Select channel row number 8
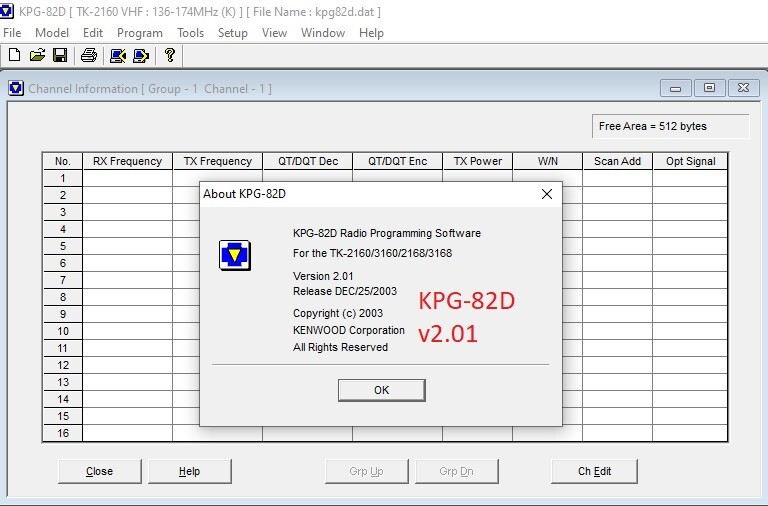This screenshot has width=768, height=506. tap(63, 297)
